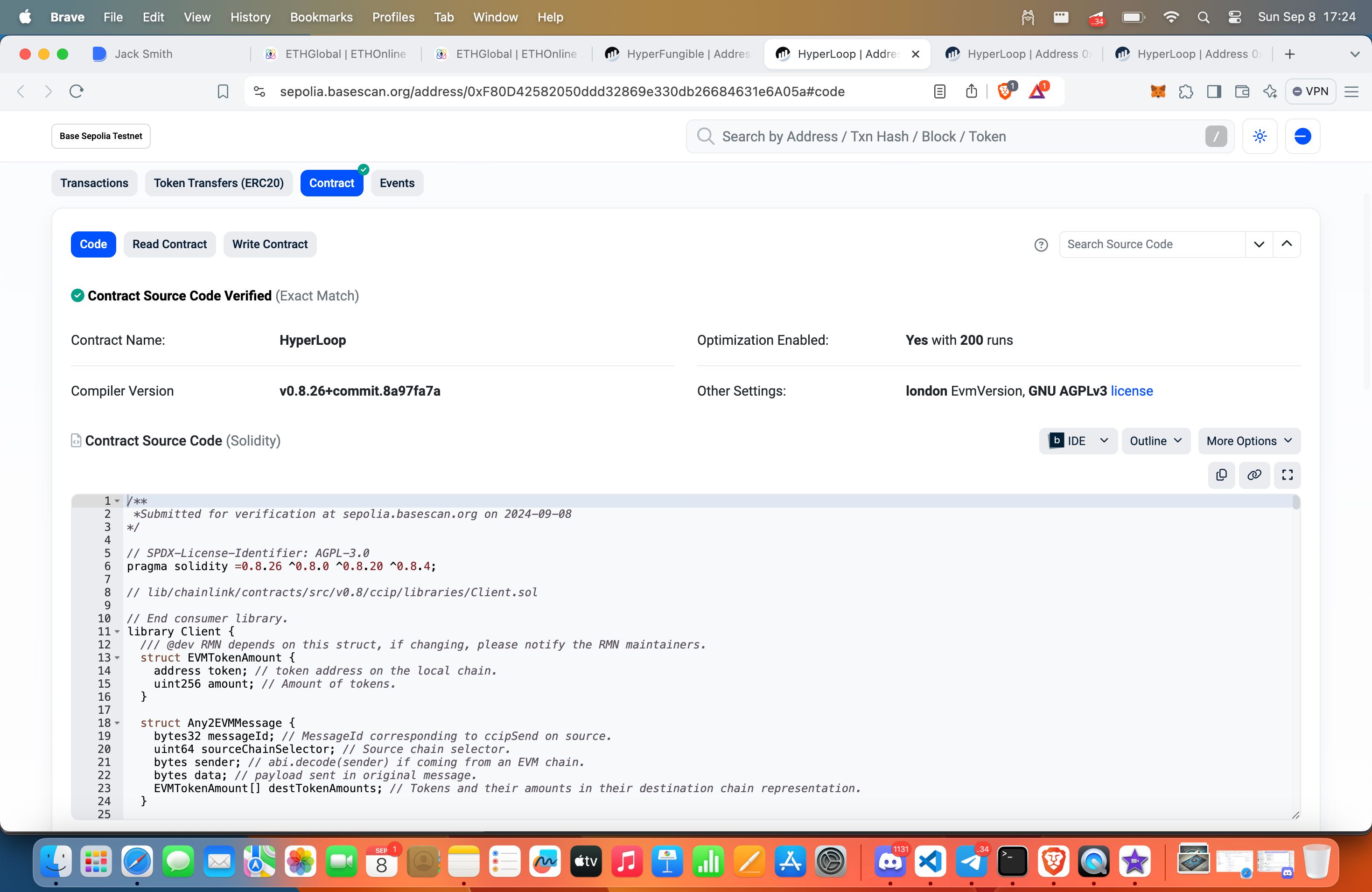This screenshot has width=1372, height=892.
Task: Open the browser hamburger menu
Action: coord(1351,91)
